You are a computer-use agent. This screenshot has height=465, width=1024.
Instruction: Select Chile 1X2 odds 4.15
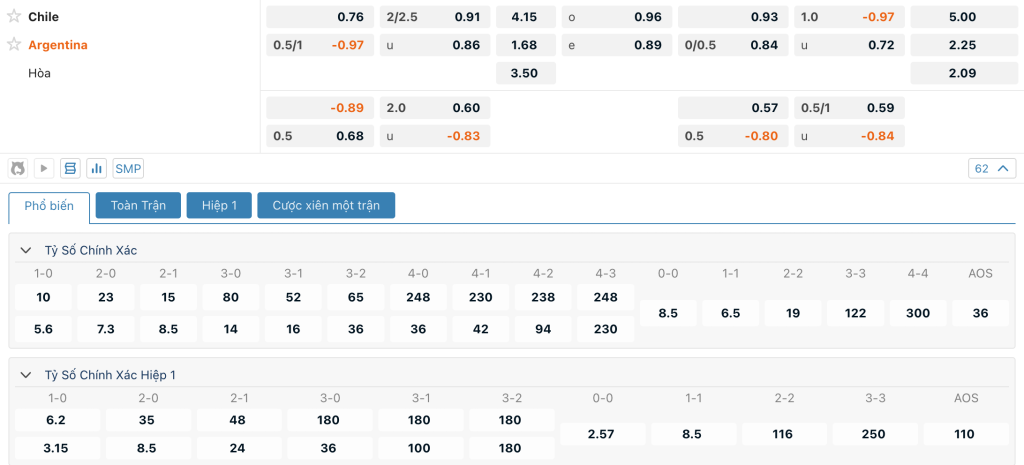[526, 17]
